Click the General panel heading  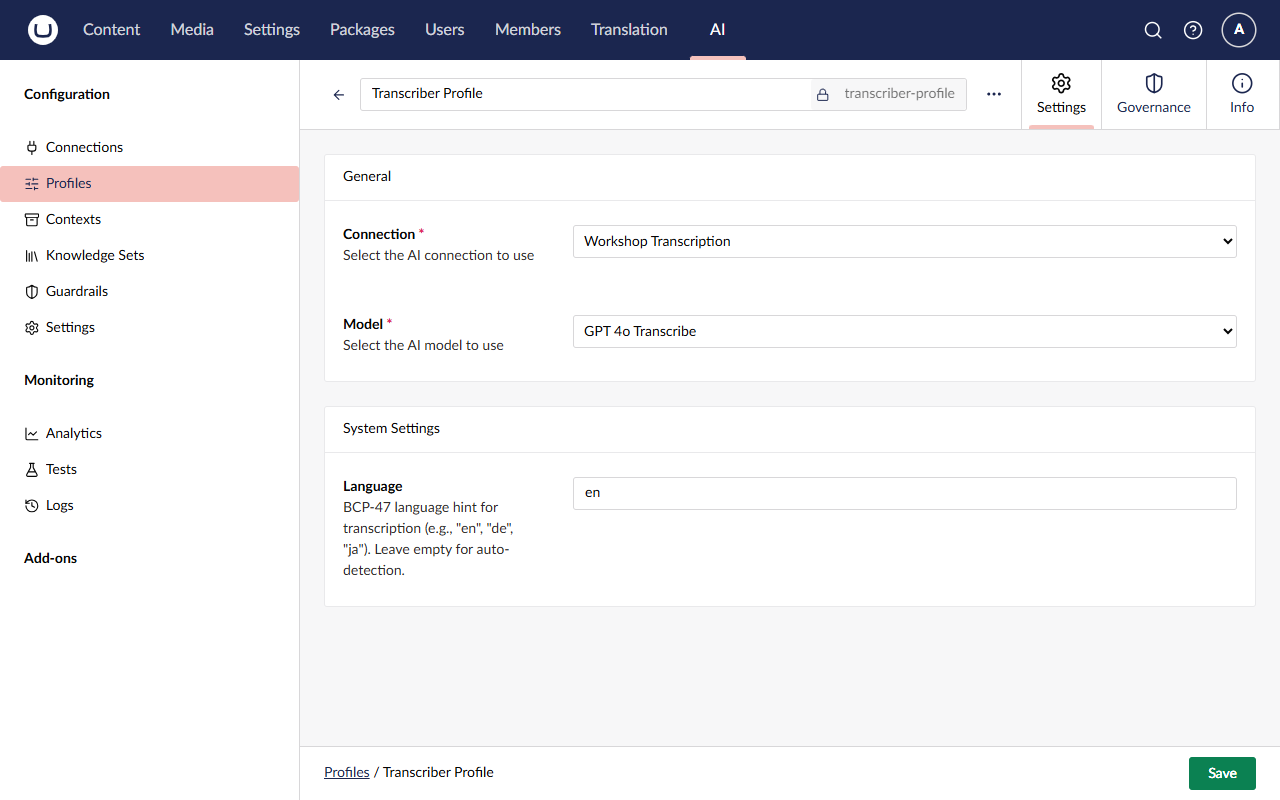[x=367, y=176]
